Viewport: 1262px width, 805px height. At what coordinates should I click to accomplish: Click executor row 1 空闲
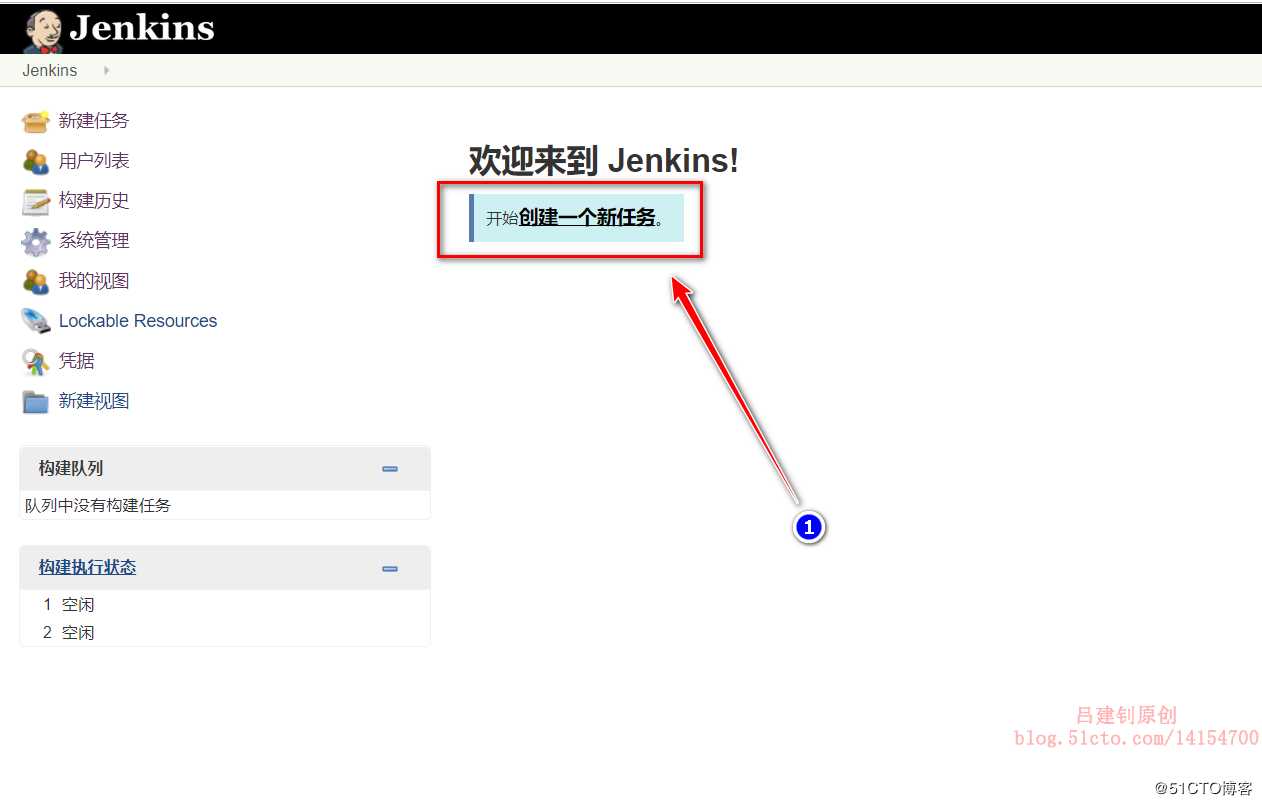tap(225, 605)
